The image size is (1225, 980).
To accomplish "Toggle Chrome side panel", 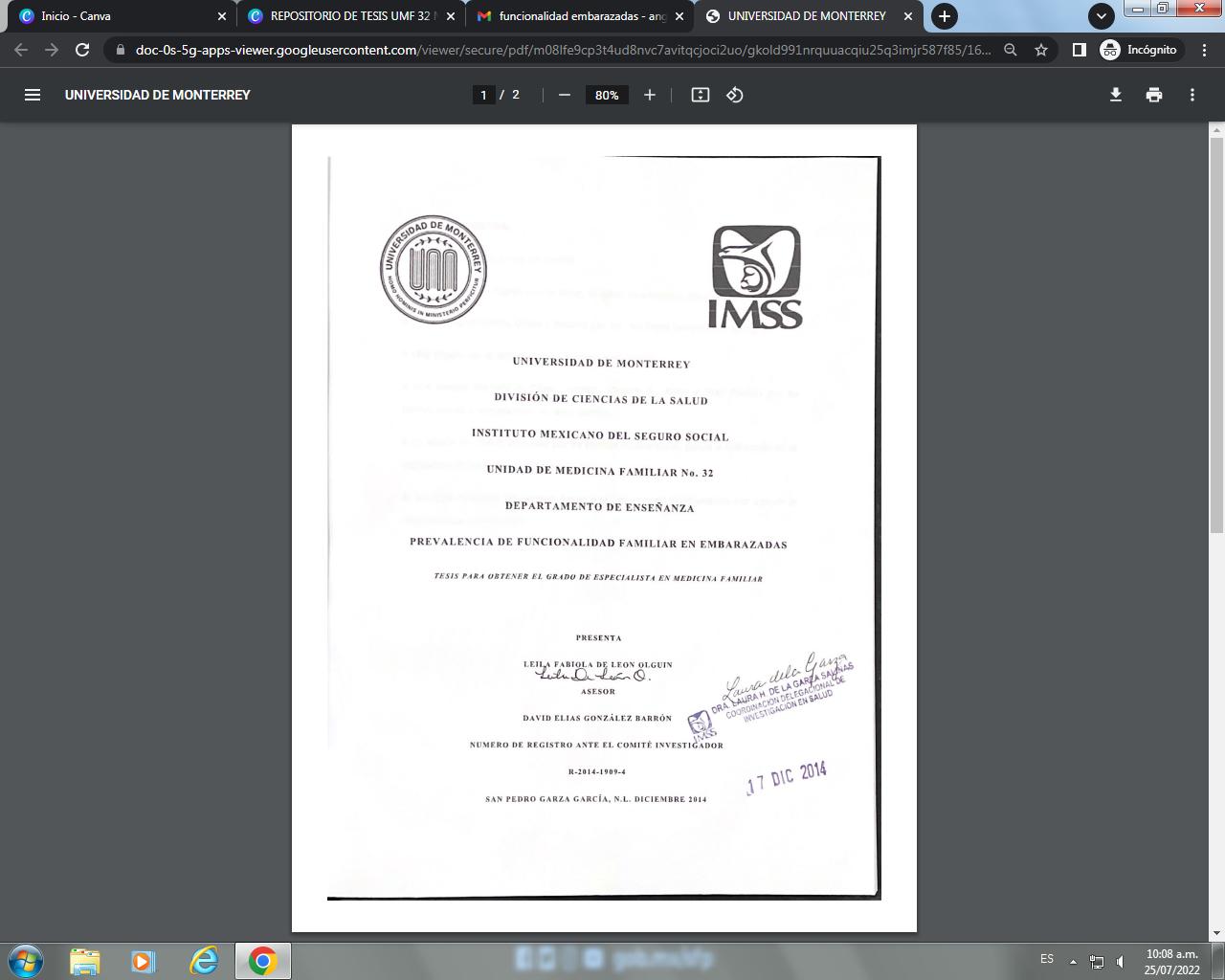I will click(x=1079, y=50).
